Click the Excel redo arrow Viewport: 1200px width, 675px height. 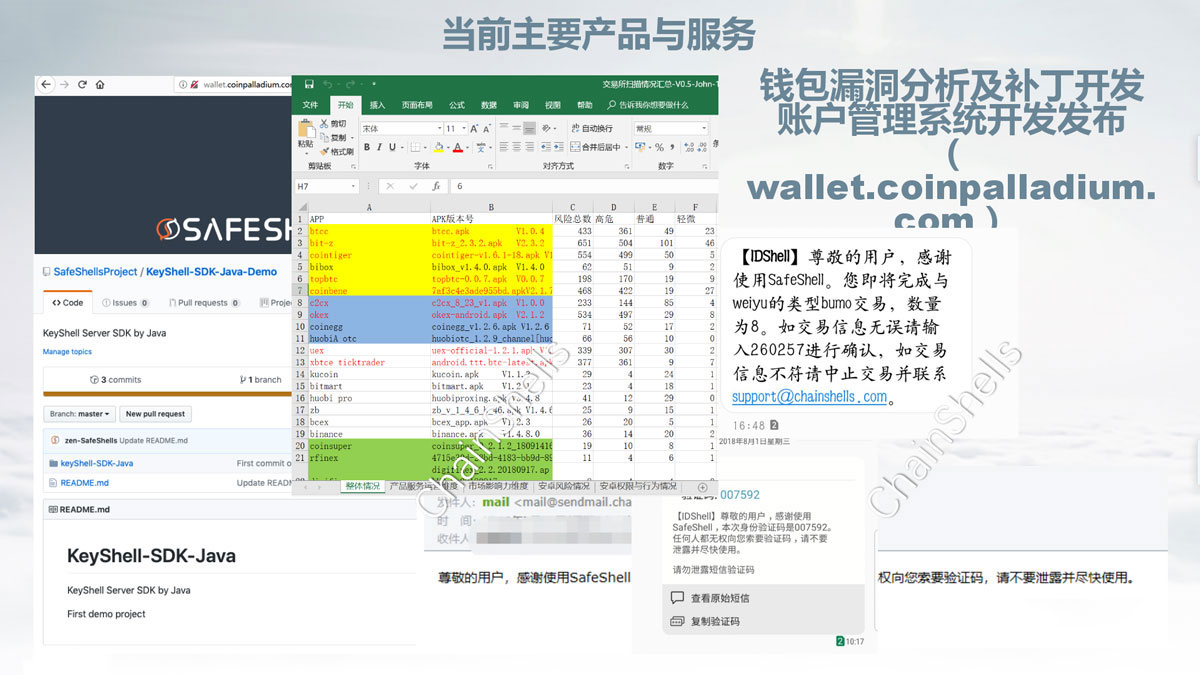point(351,84)
